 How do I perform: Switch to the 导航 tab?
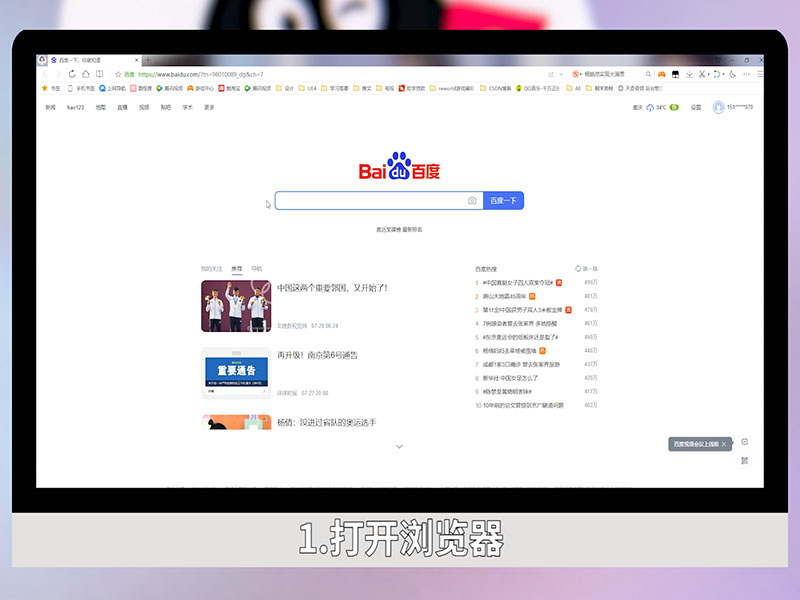click(257, 269)
